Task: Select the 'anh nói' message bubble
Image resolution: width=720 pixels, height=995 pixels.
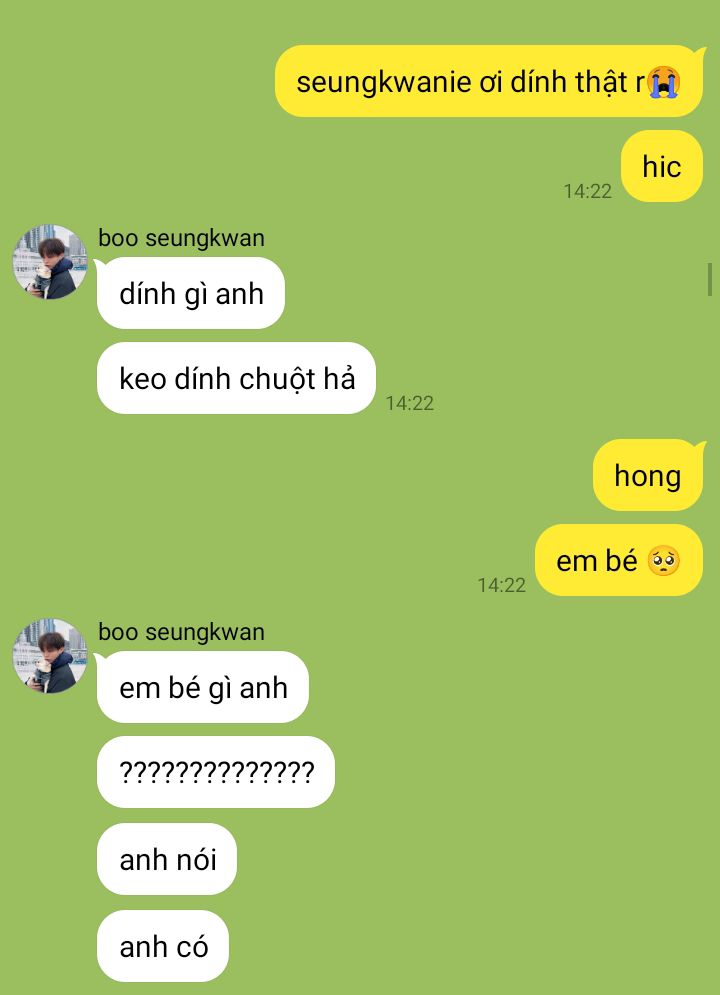Action: tap(167, 859)
